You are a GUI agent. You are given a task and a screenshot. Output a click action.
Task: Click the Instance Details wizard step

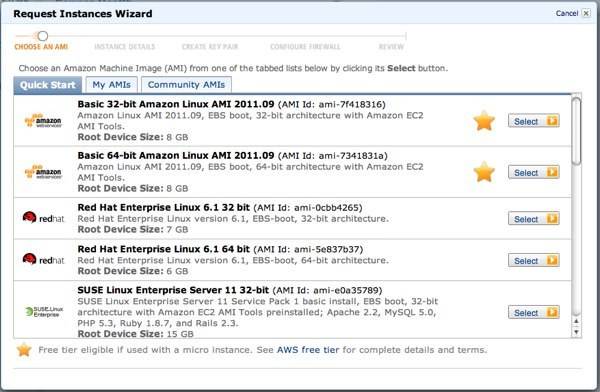tap(125, 47)
